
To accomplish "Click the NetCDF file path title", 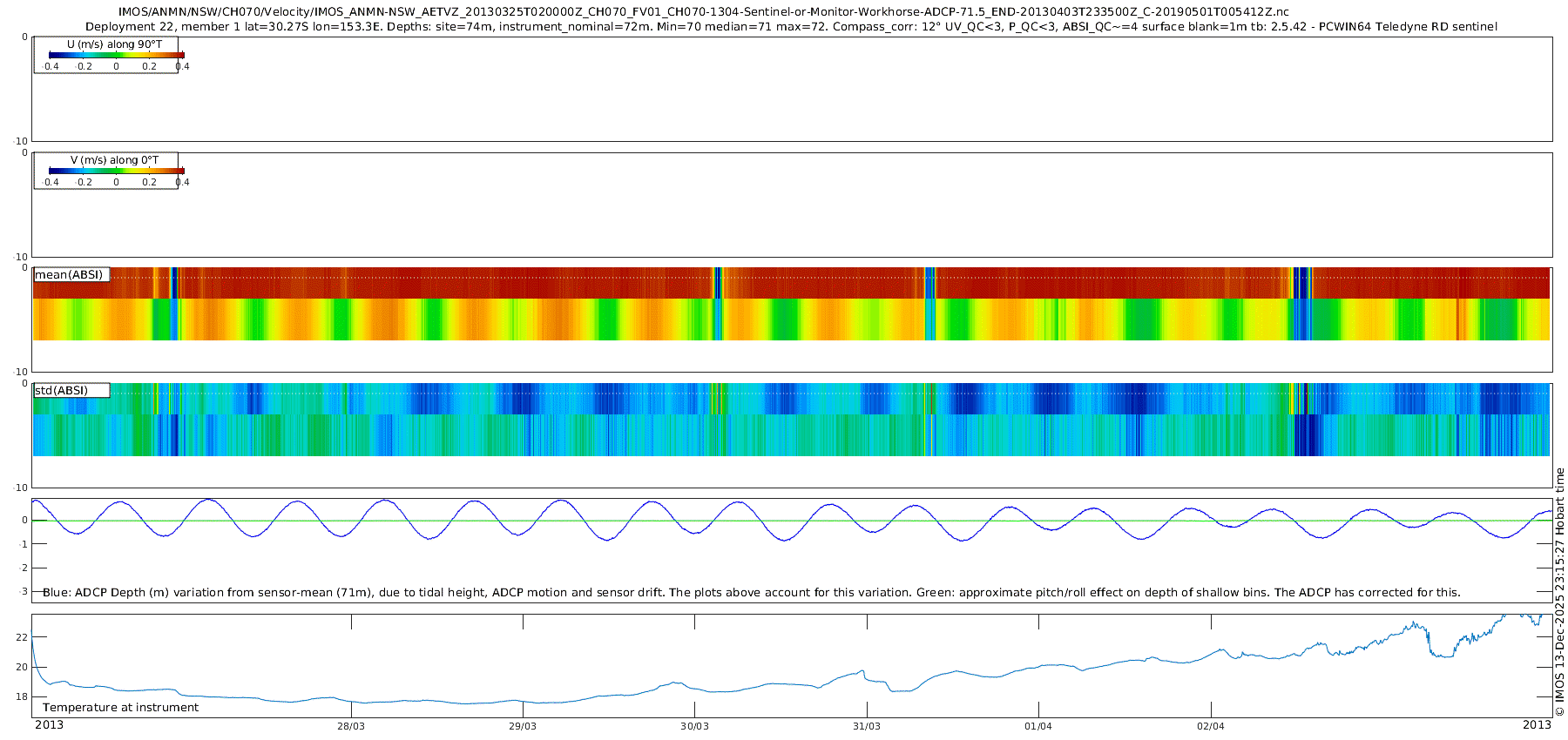I will 703,12.
